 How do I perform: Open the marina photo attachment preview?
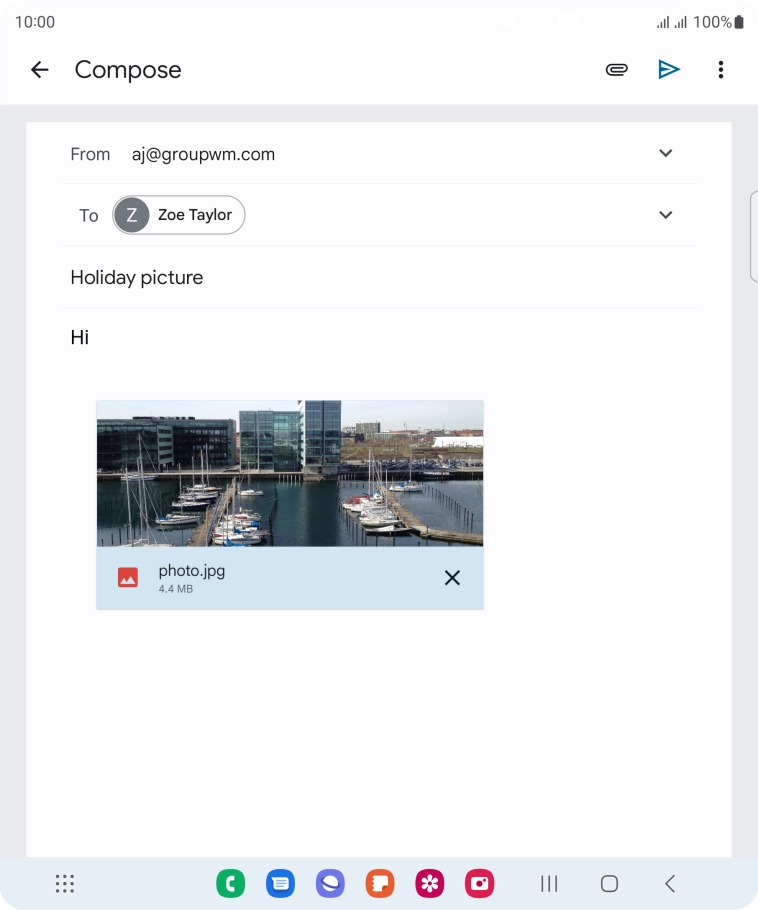click(x=289, y=473)
